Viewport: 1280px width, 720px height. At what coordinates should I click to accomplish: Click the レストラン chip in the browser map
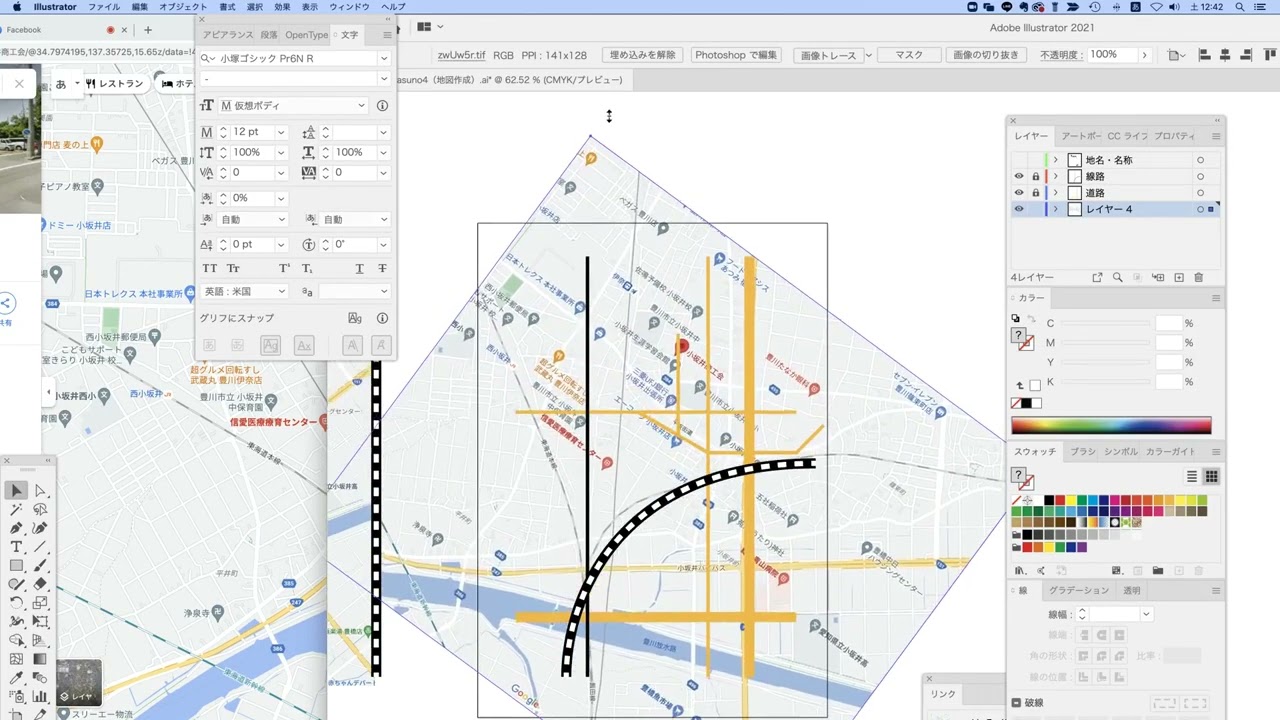tap(116, 83)
